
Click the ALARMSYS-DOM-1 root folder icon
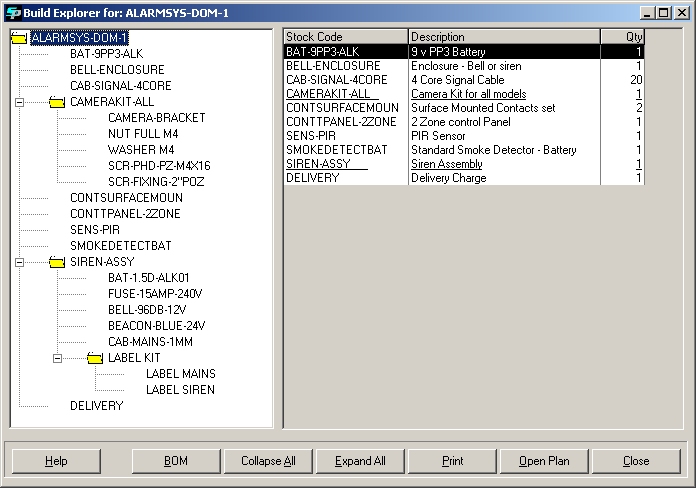19,38
